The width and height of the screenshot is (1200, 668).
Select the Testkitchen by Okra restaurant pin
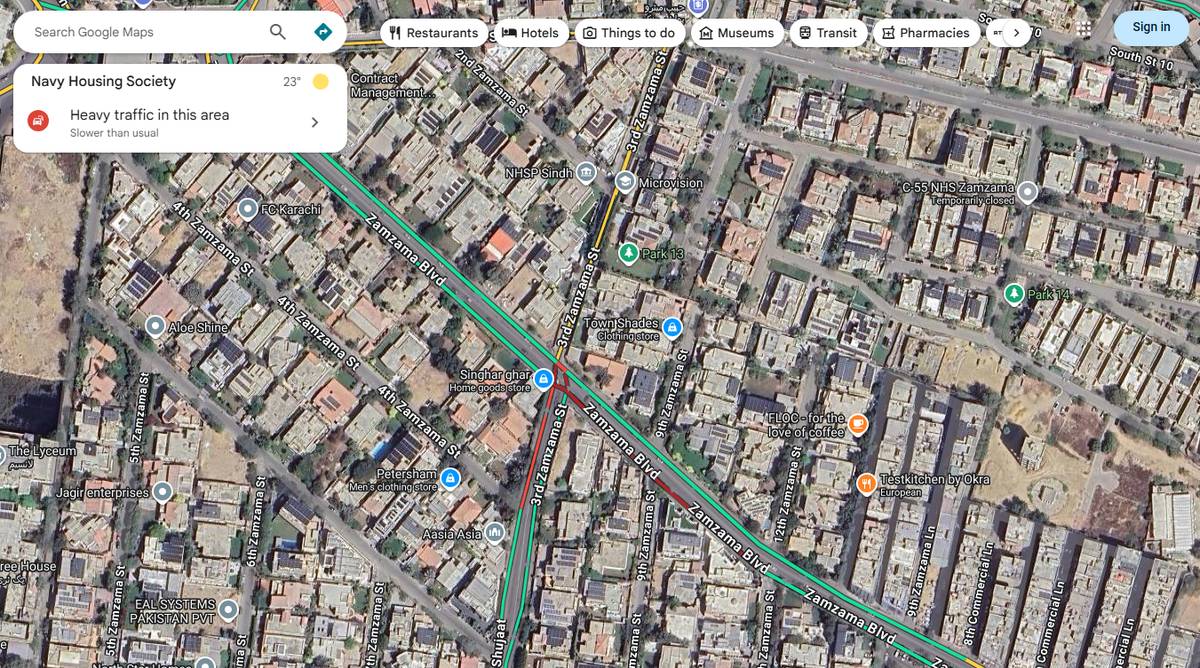click(867, 484)
